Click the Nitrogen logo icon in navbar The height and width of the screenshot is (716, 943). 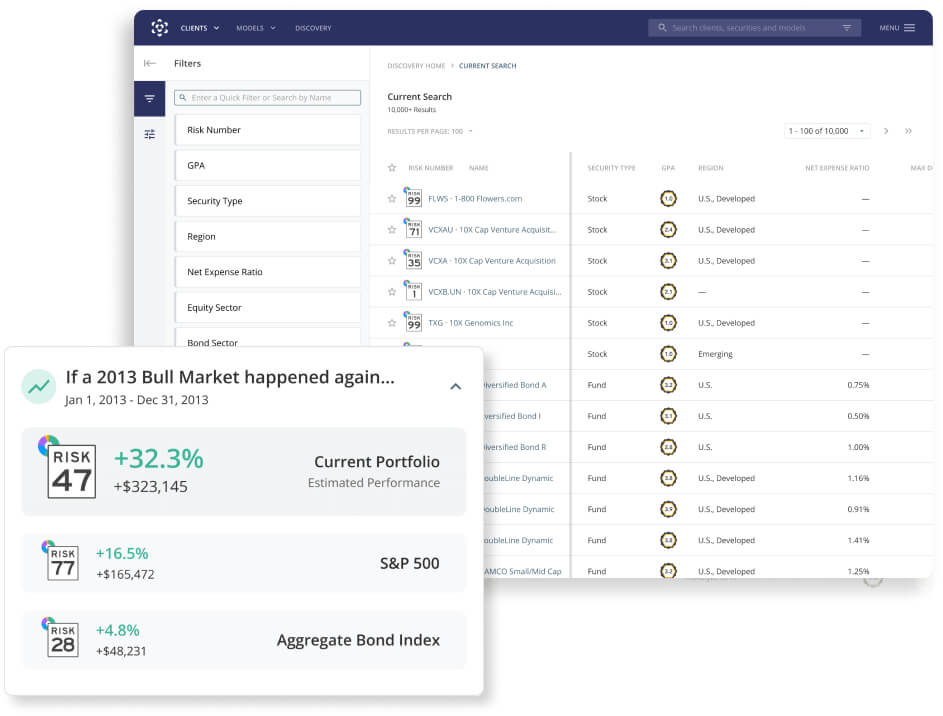tap(159, 28)
